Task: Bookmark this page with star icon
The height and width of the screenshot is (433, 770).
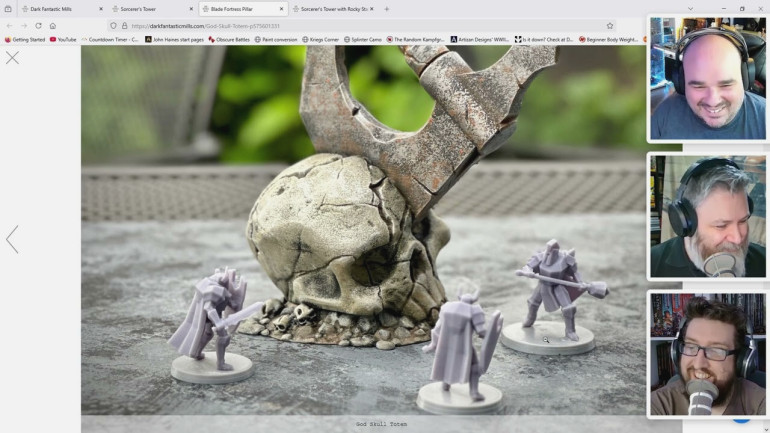Action: pos(610,26)
